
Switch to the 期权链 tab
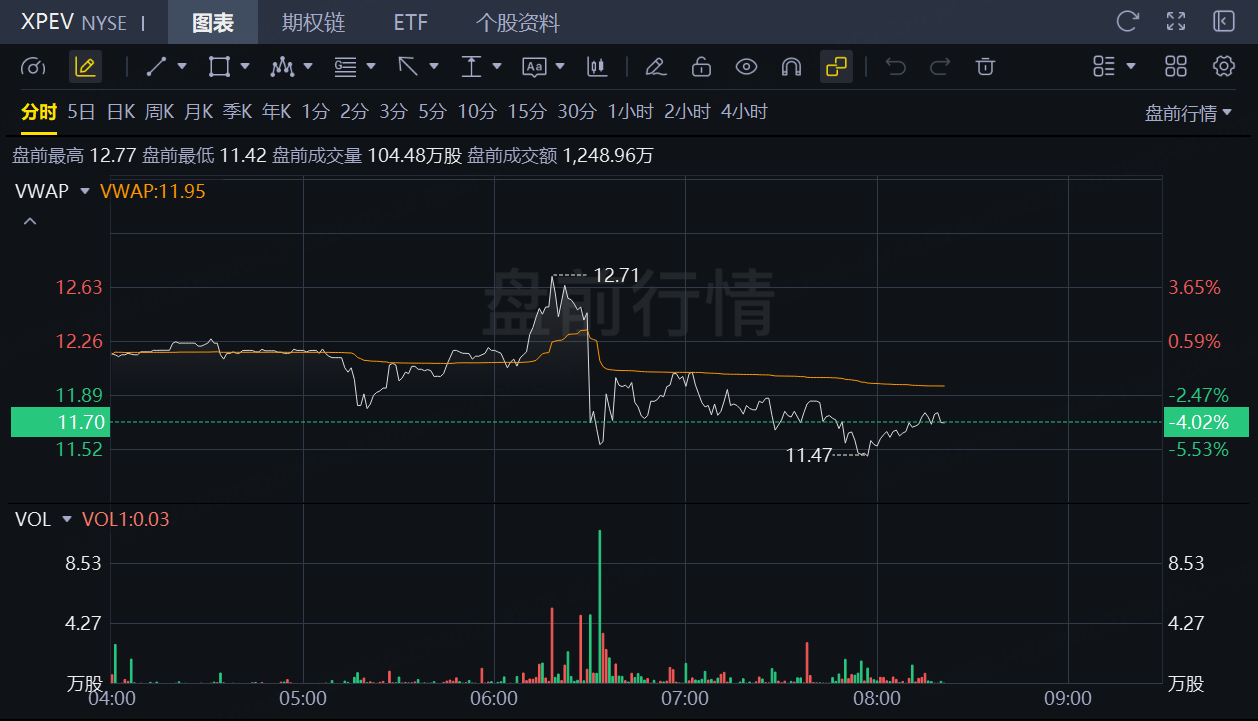coord(313,22)
